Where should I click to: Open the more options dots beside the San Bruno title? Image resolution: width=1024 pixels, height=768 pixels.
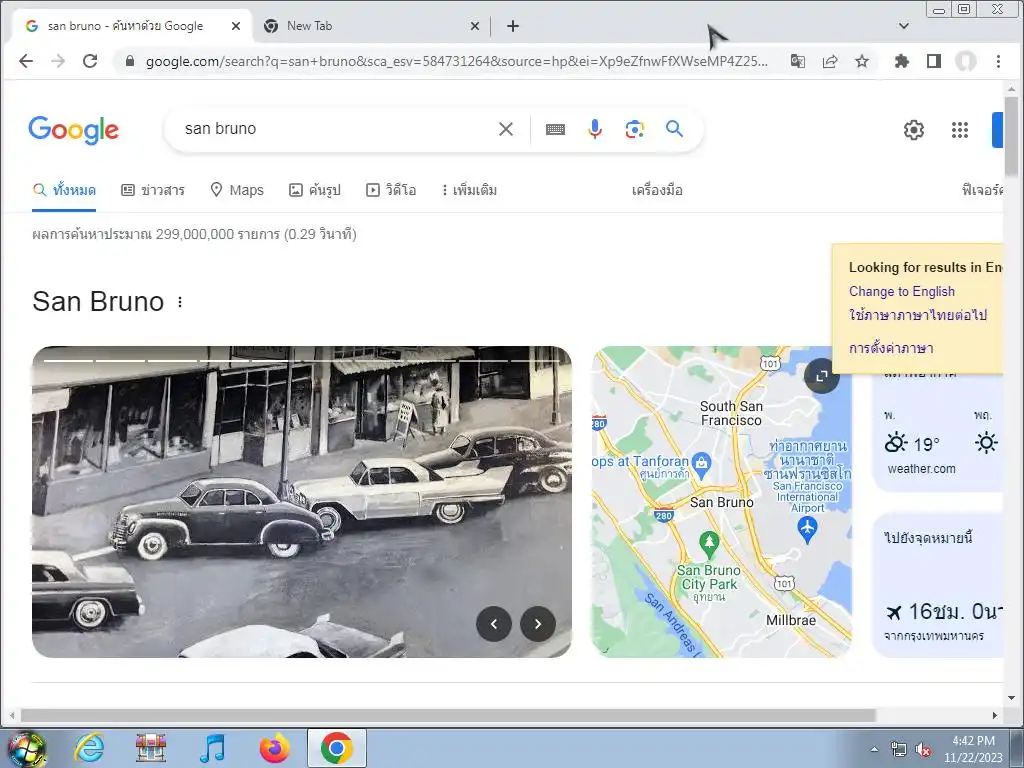180,302
